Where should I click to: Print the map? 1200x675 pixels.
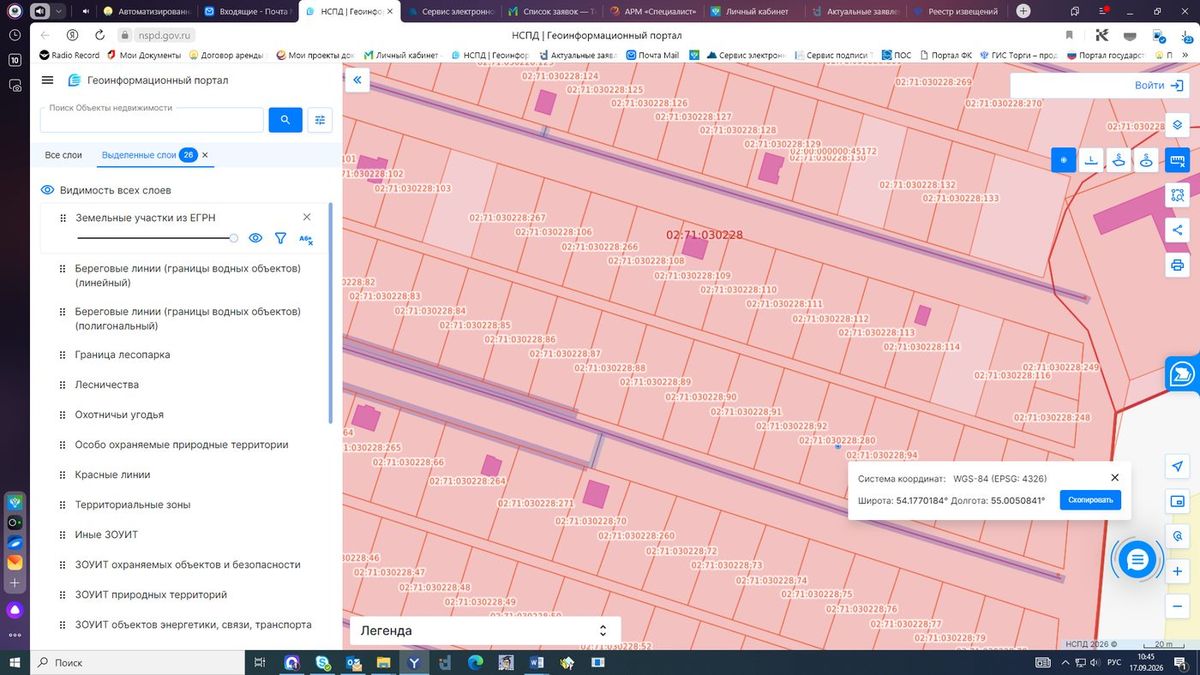[1177, 265]
